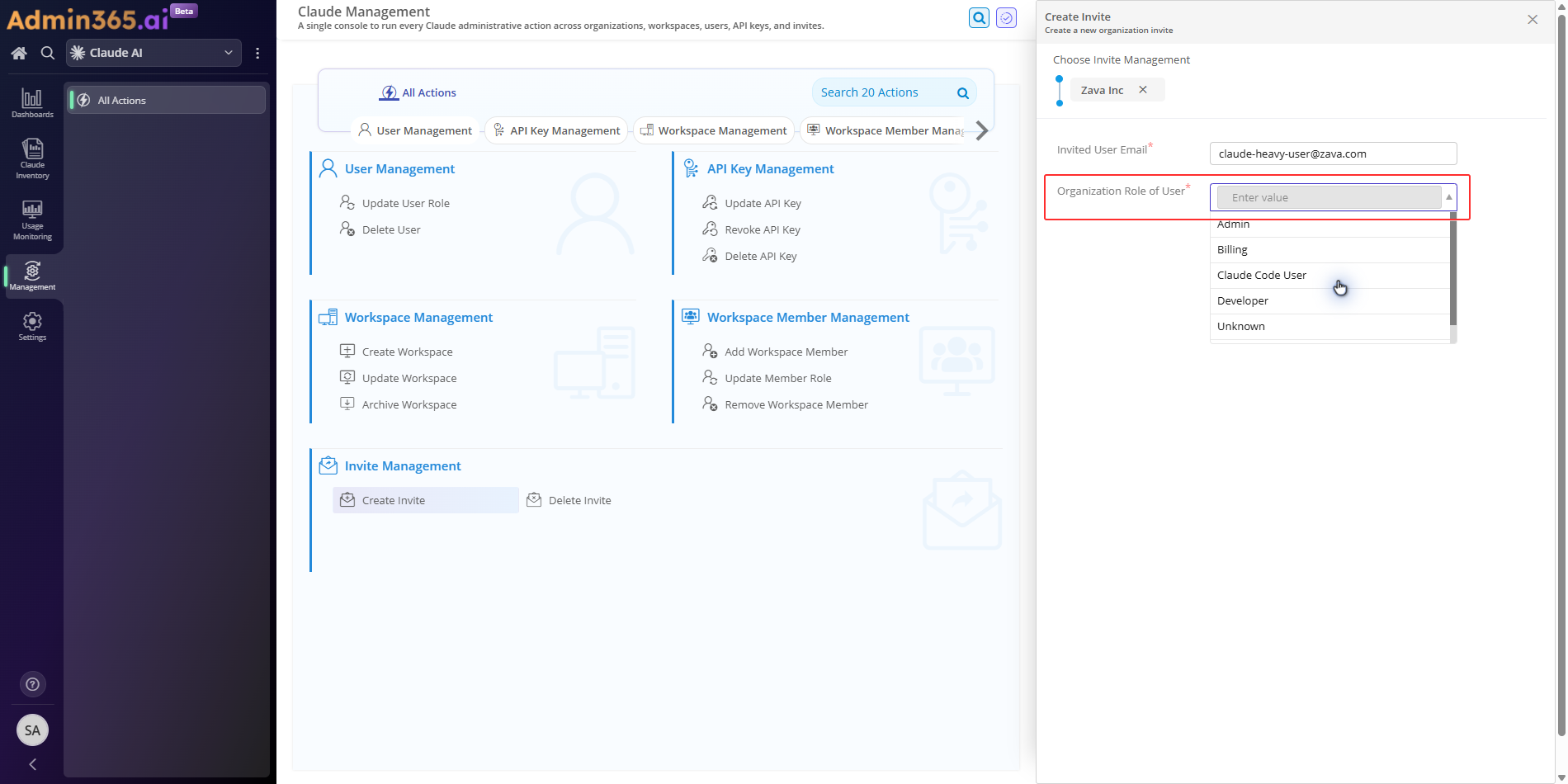Click the Admin365.ai logo
The height and width of the screenshot is (784, 1568).
[x=87, y=18]
